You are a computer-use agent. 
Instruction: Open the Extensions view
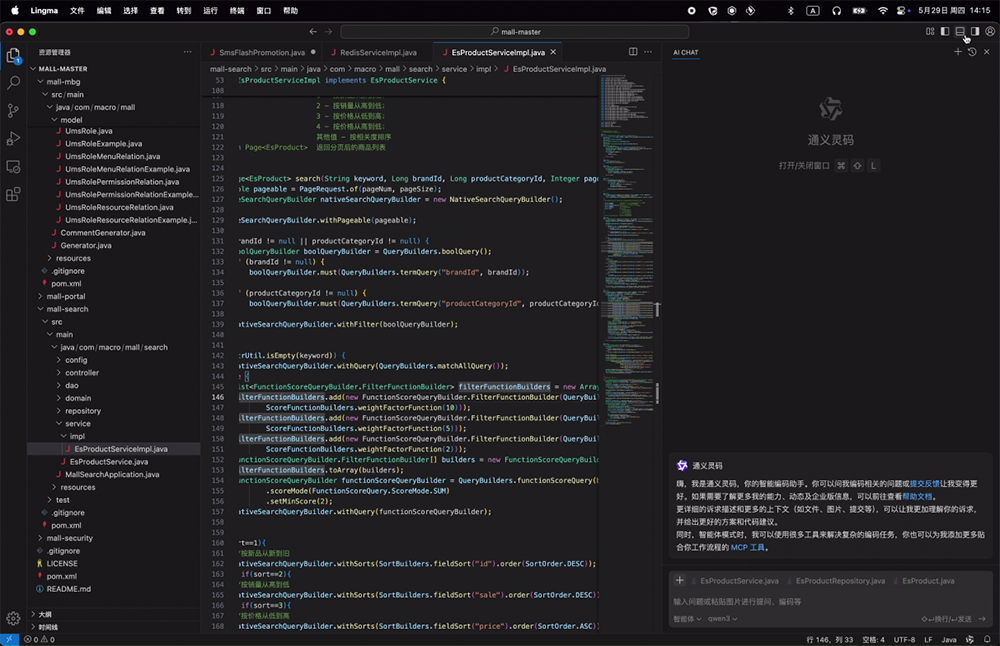[x=14, y=194]
